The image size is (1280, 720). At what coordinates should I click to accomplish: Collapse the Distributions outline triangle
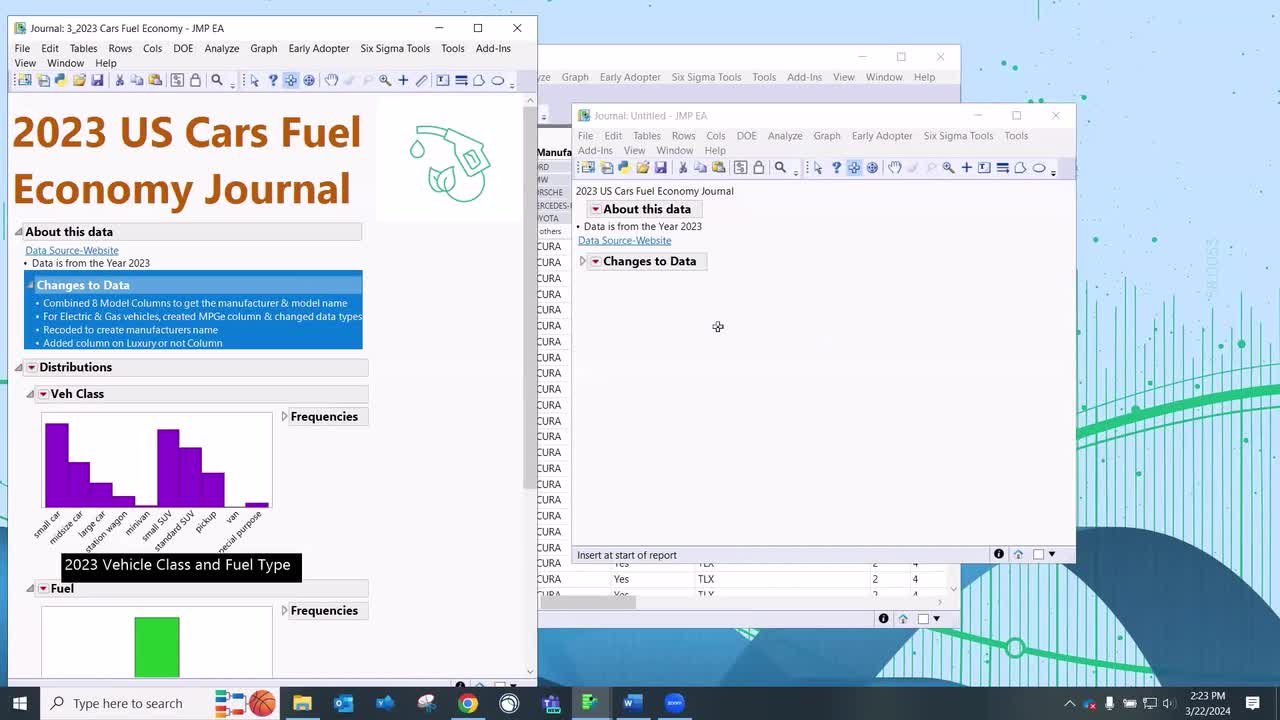(18, 368)
